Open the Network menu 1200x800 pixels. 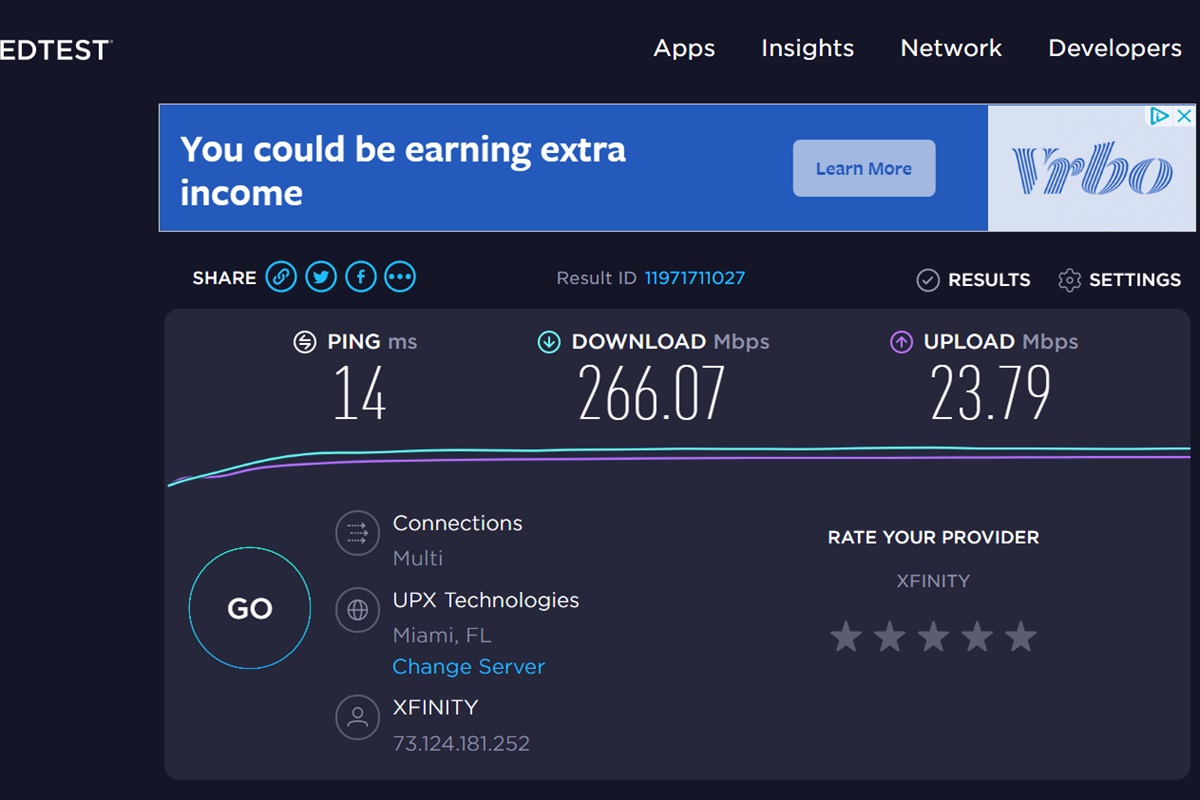951,48
